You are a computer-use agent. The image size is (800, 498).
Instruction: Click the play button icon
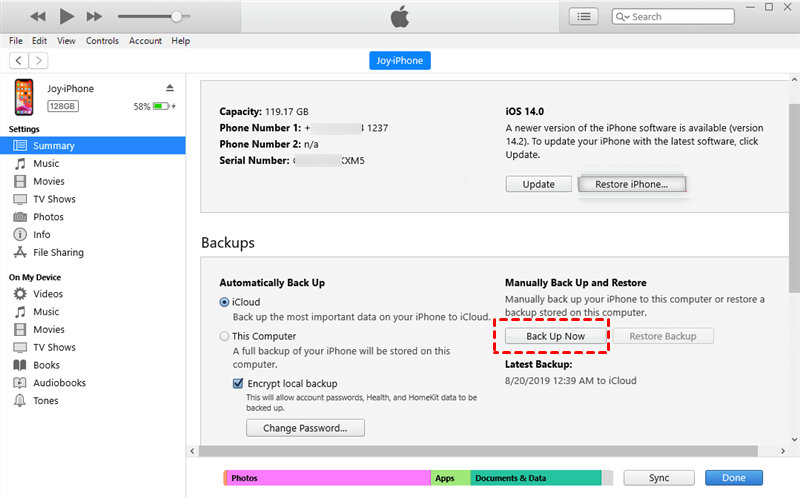(x=66, y=16)
